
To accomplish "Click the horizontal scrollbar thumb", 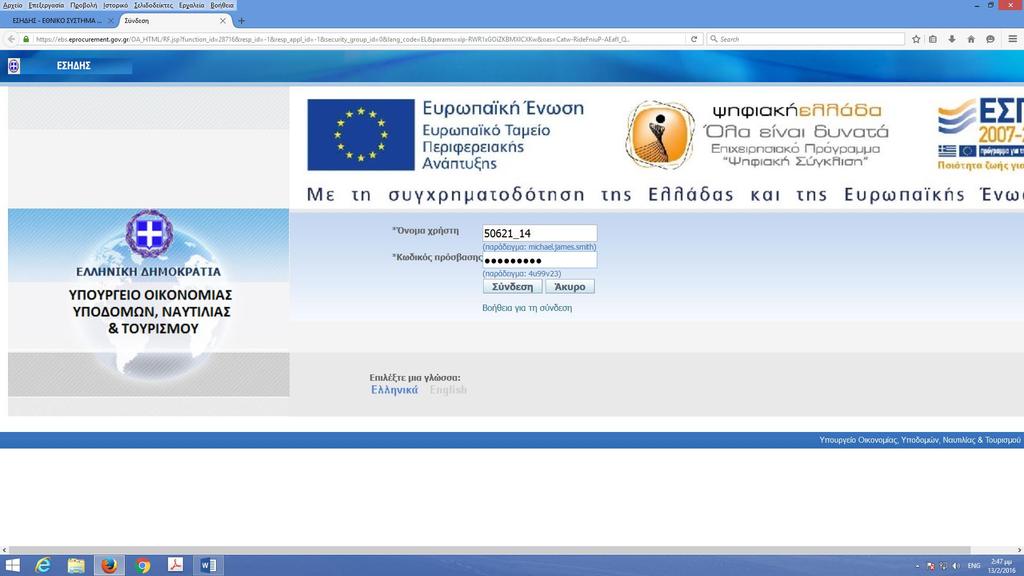I will point(489,551).
